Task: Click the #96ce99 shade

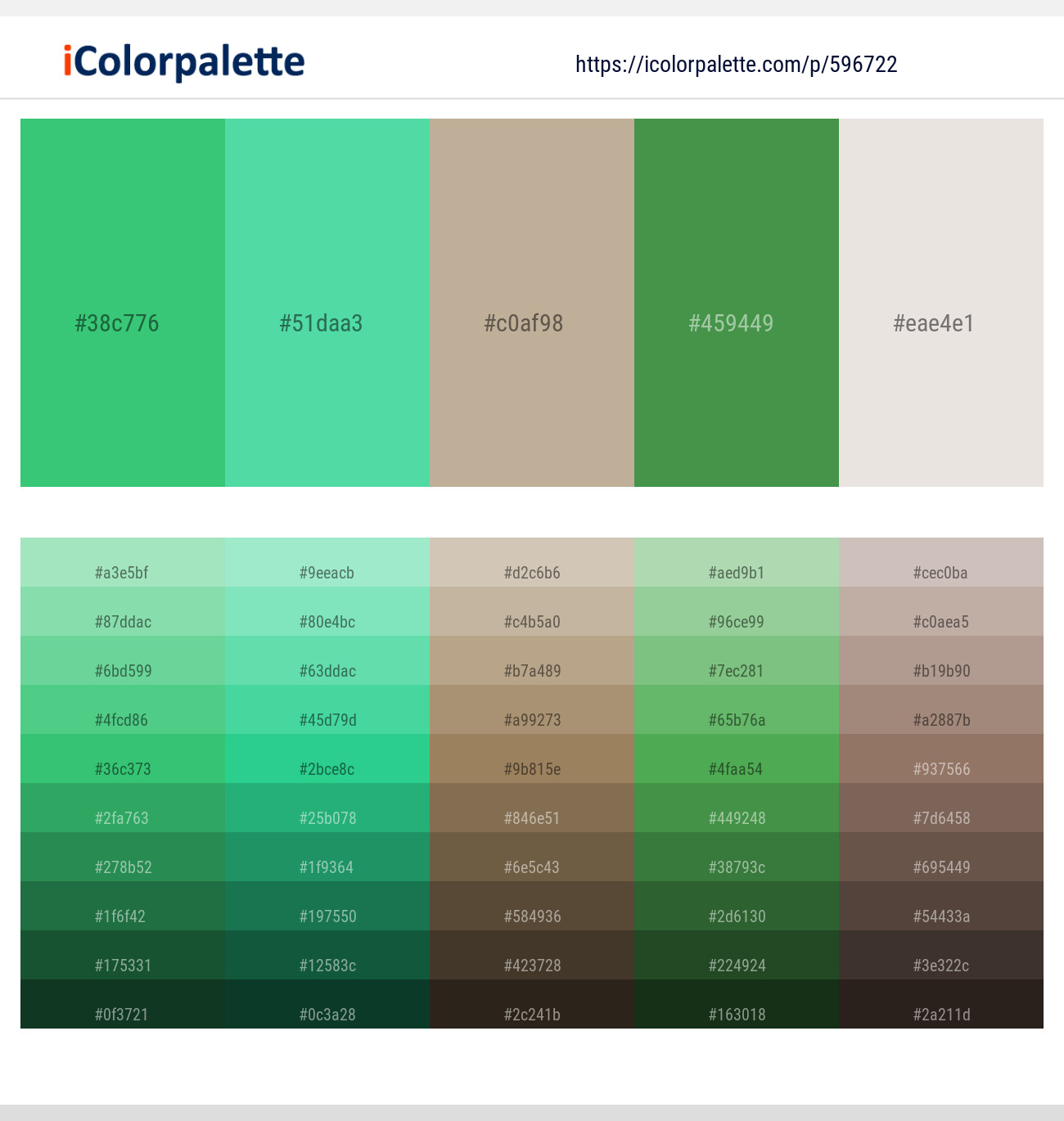Action: [737, 612]
